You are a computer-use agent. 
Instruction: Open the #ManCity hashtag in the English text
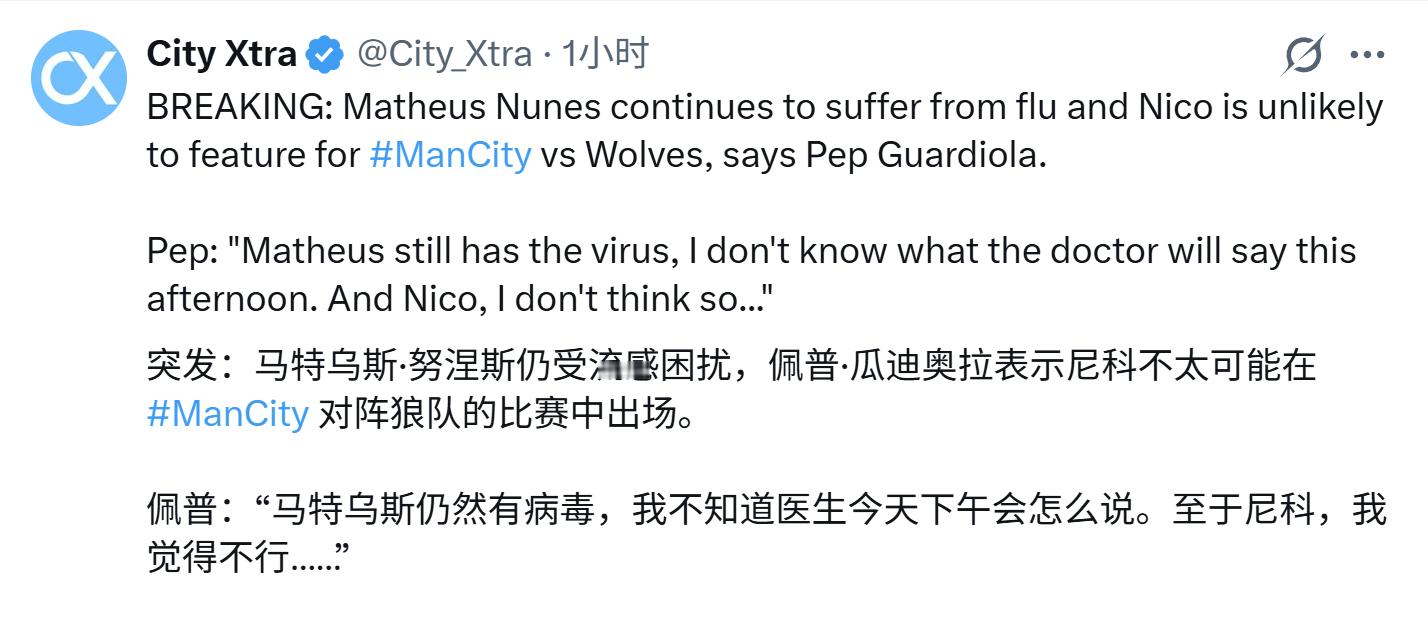[x=449, y=157]
